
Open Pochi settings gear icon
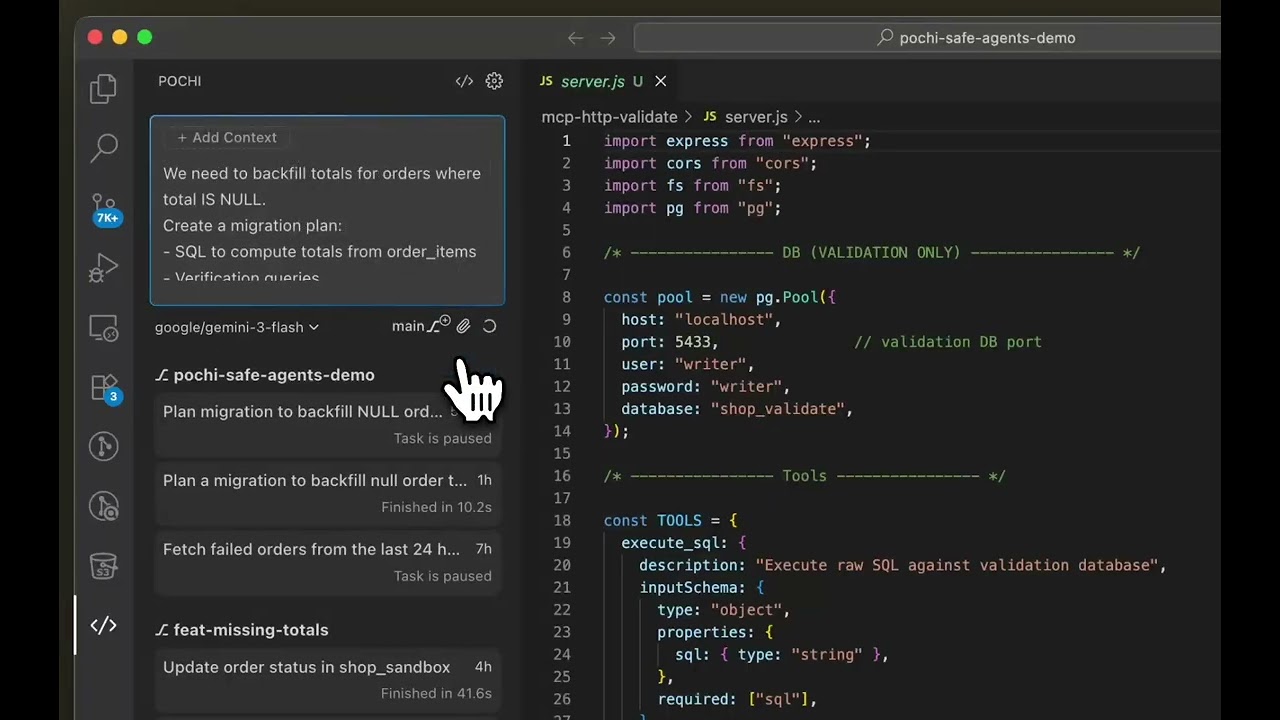[x=494, y=81]
